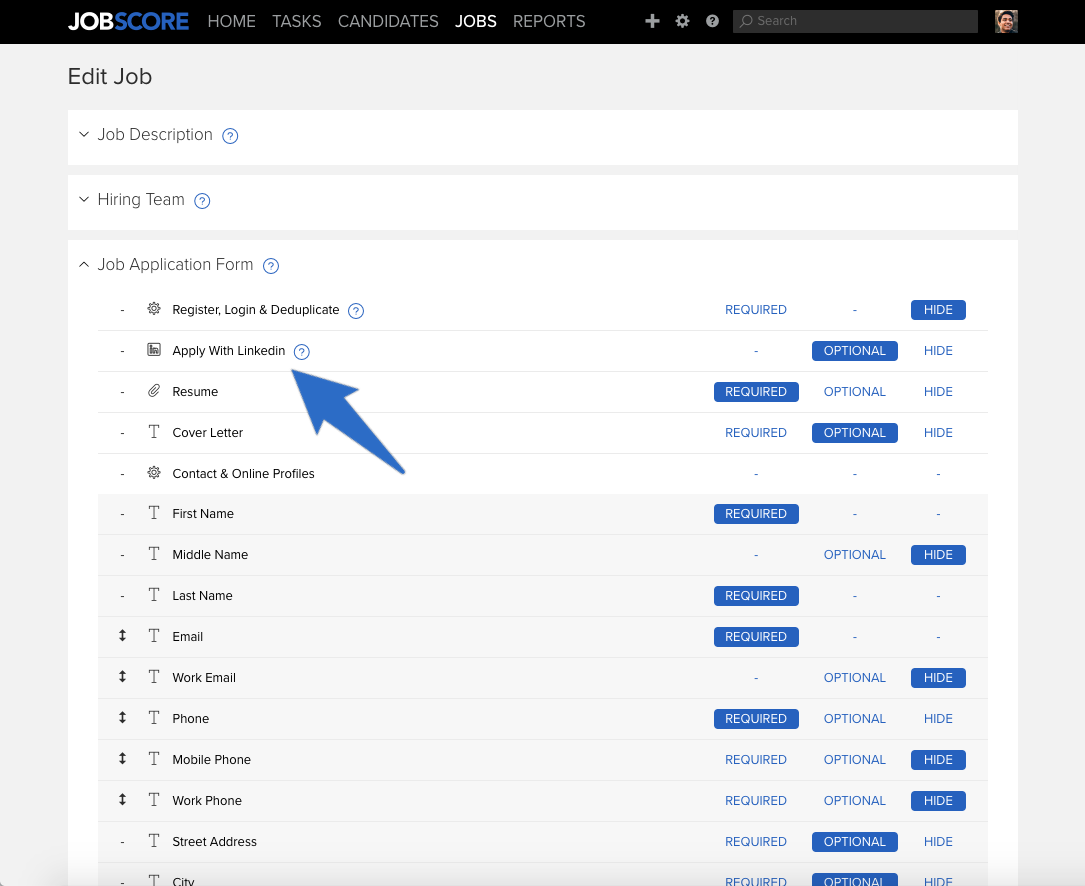
Task: Click the help question mark in top bar
Action: tap(712, 21)
